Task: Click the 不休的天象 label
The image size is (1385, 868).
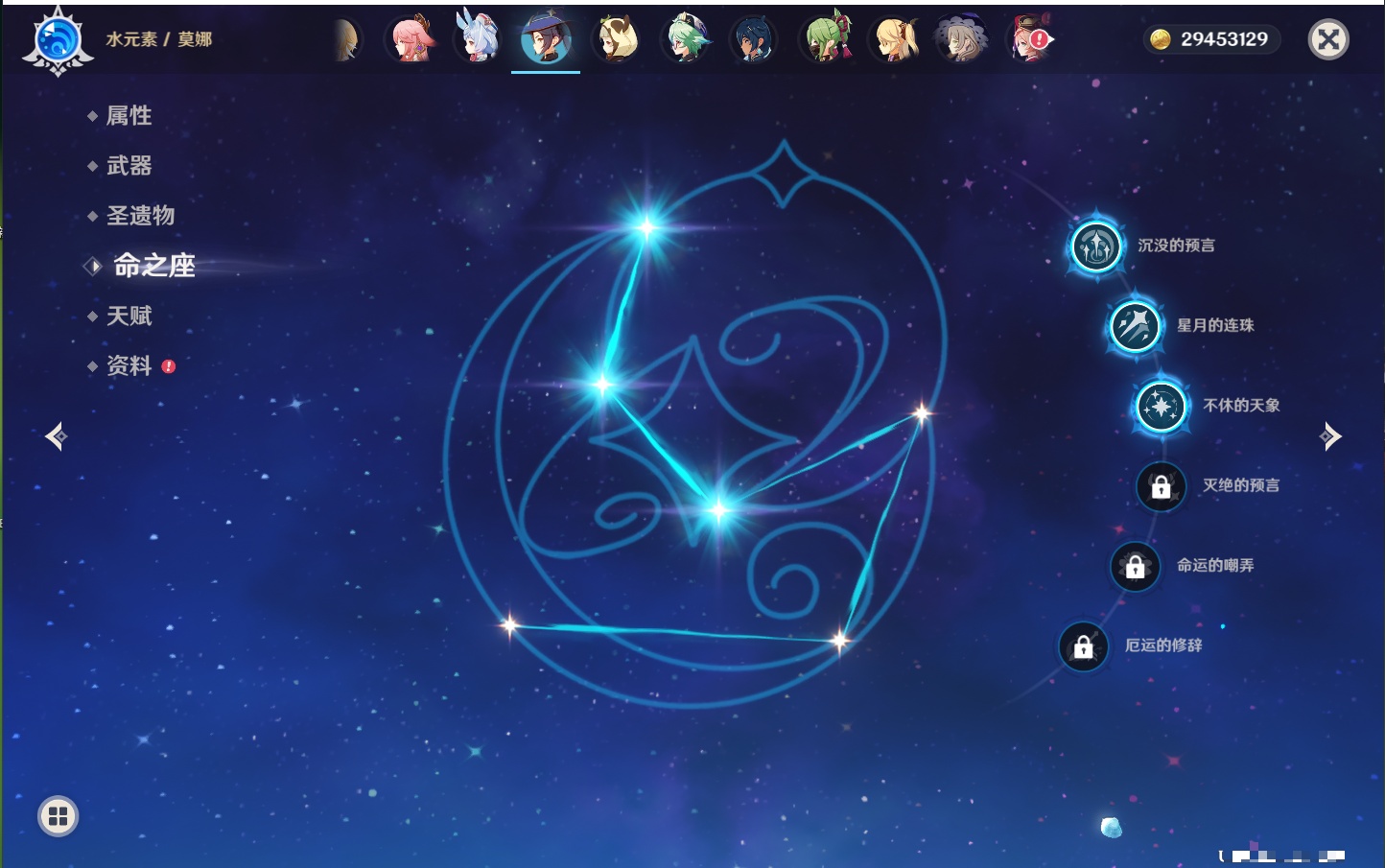Action: click(x=1241, y=405)
